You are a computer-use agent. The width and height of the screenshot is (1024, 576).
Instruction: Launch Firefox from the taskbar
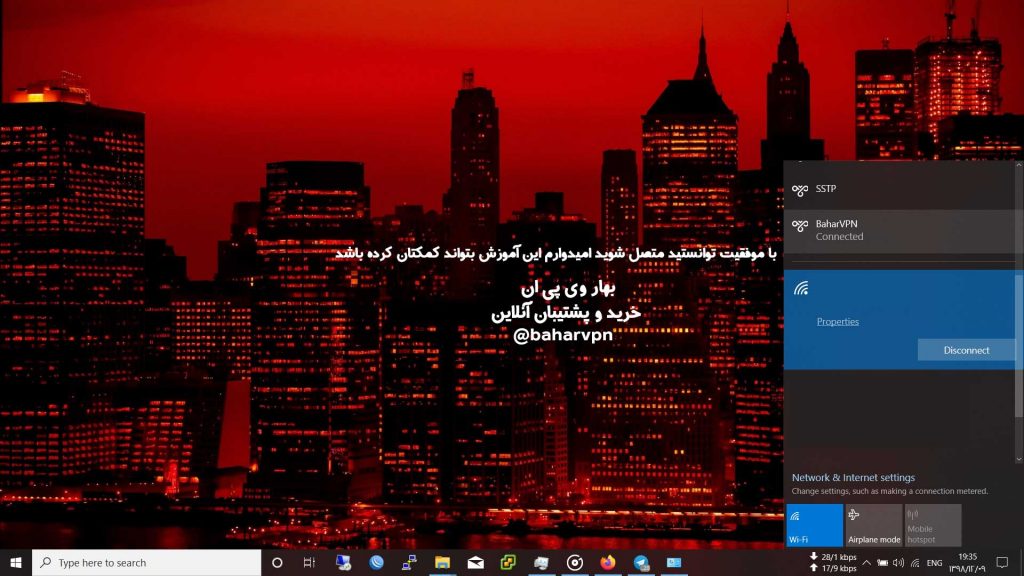point(607,563)
